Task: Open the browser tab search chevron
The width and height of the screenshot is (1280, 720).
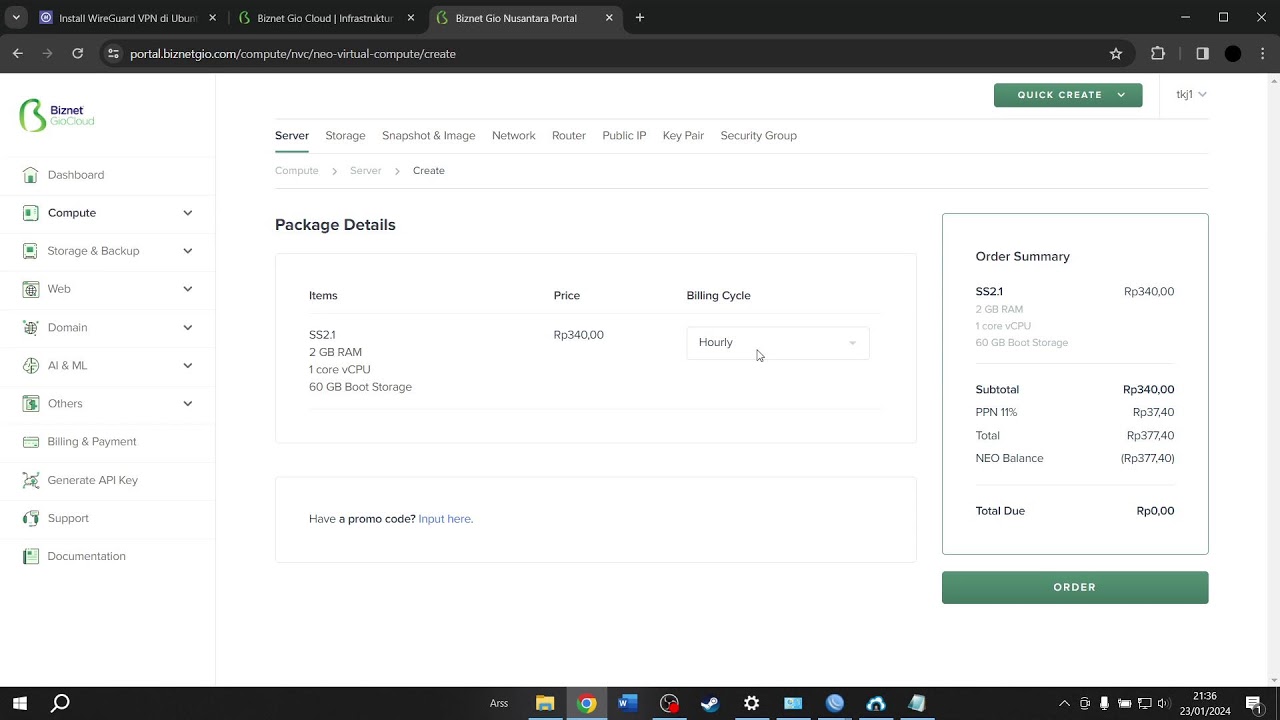Action: pos(16,17)
